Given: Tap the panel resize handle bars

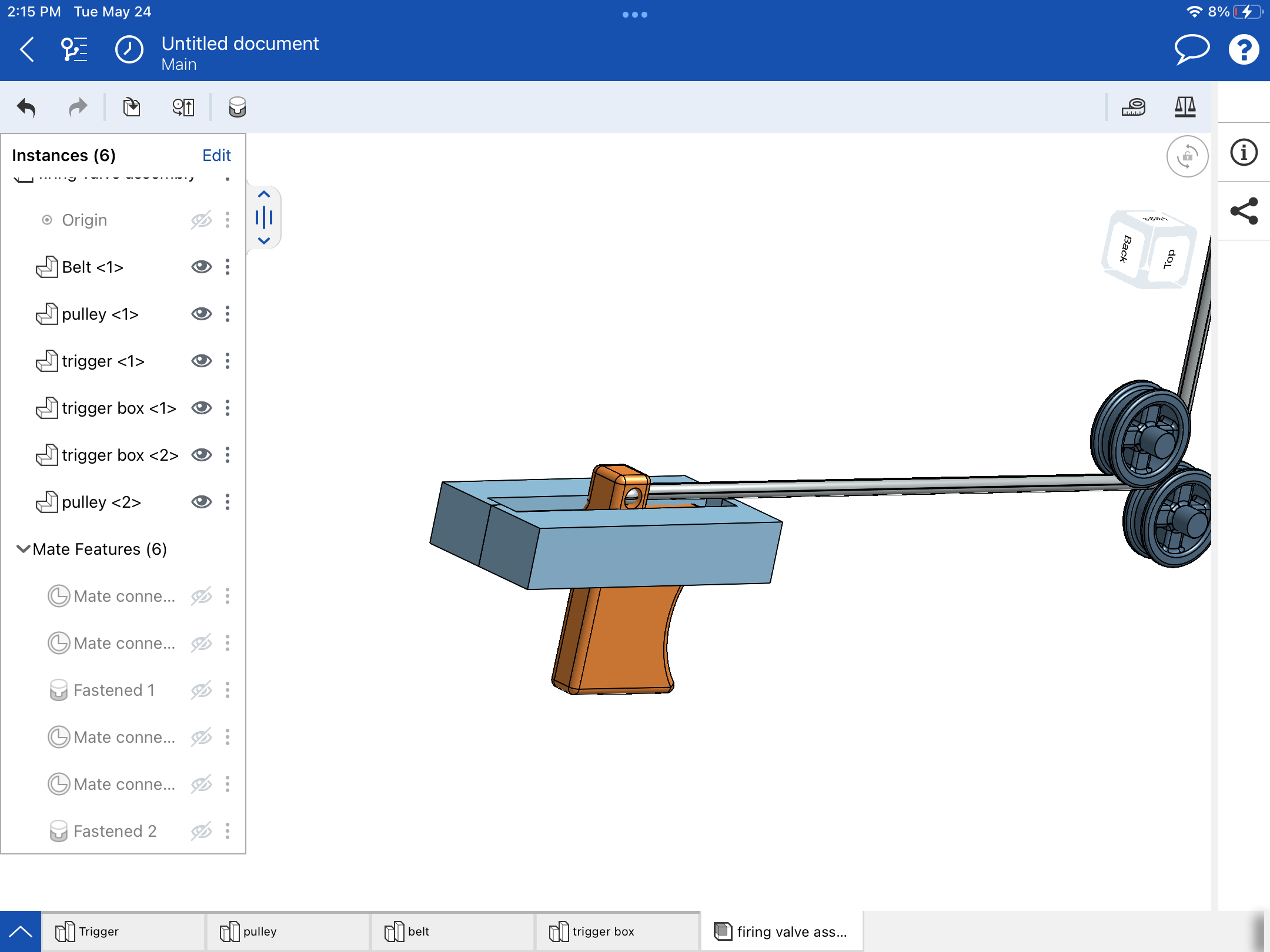Looking at the screenshot, I should pyautogui.click(x=264, y=217).
